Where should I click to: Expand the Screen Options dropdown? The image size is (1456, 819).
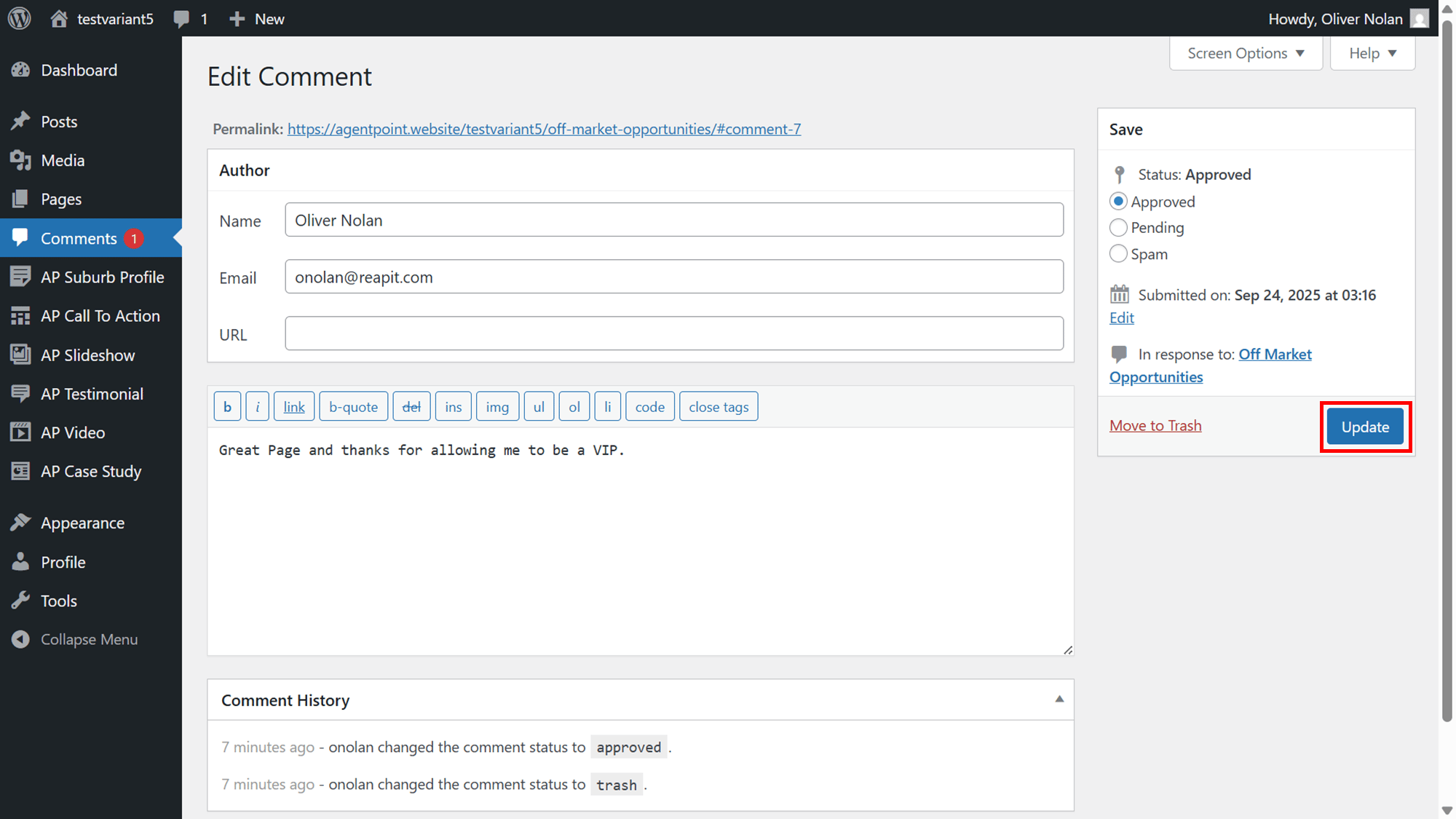tap(1246, 53)
